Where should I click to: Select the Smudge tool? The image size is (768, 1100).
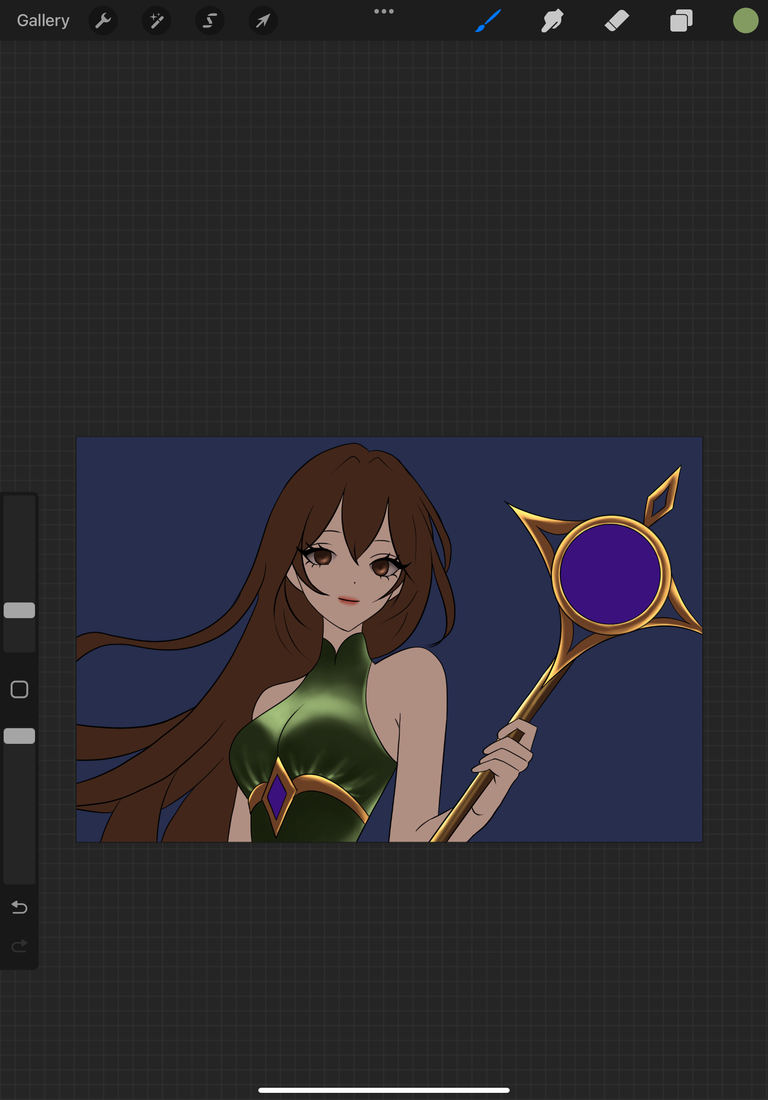point(553,20)
